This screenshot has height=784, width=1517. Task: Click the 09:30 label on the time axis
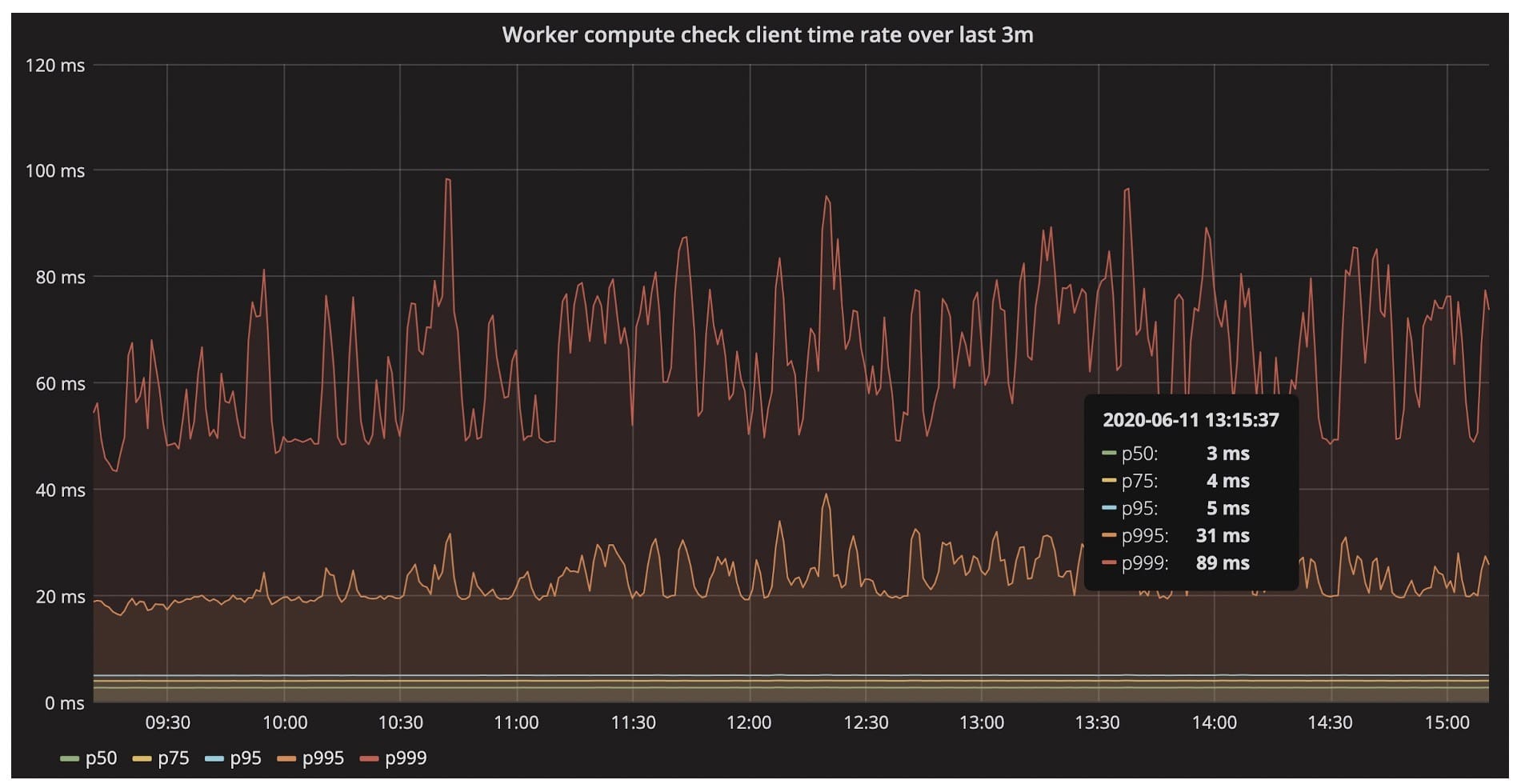tap(167, 723)
